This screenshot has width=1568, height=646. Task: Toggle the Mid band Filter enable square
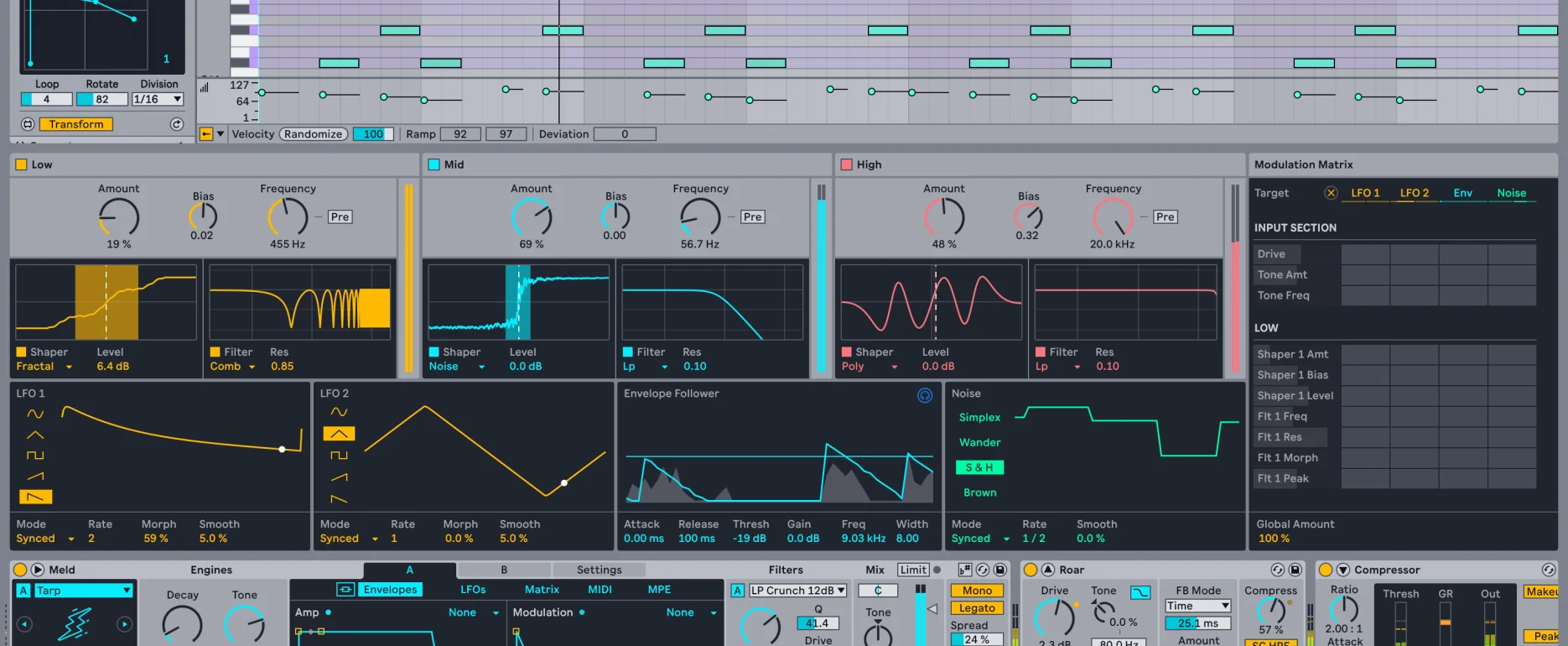(628, 352)
